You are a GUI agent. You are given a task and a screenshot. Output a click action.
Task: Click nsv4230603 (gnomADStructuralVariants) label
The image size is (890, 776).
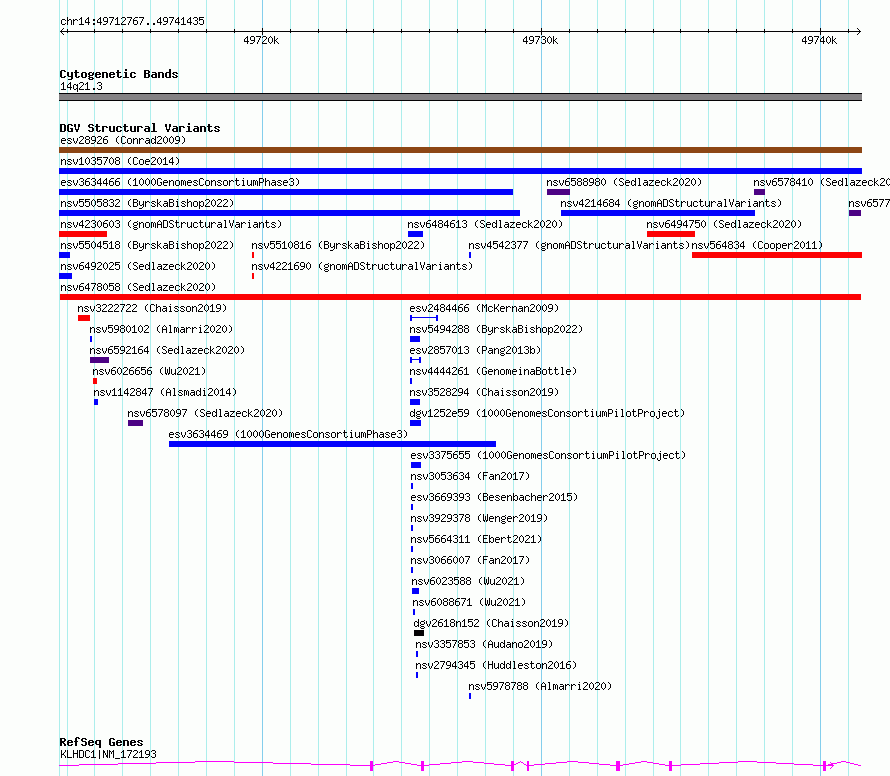point(171,224)
